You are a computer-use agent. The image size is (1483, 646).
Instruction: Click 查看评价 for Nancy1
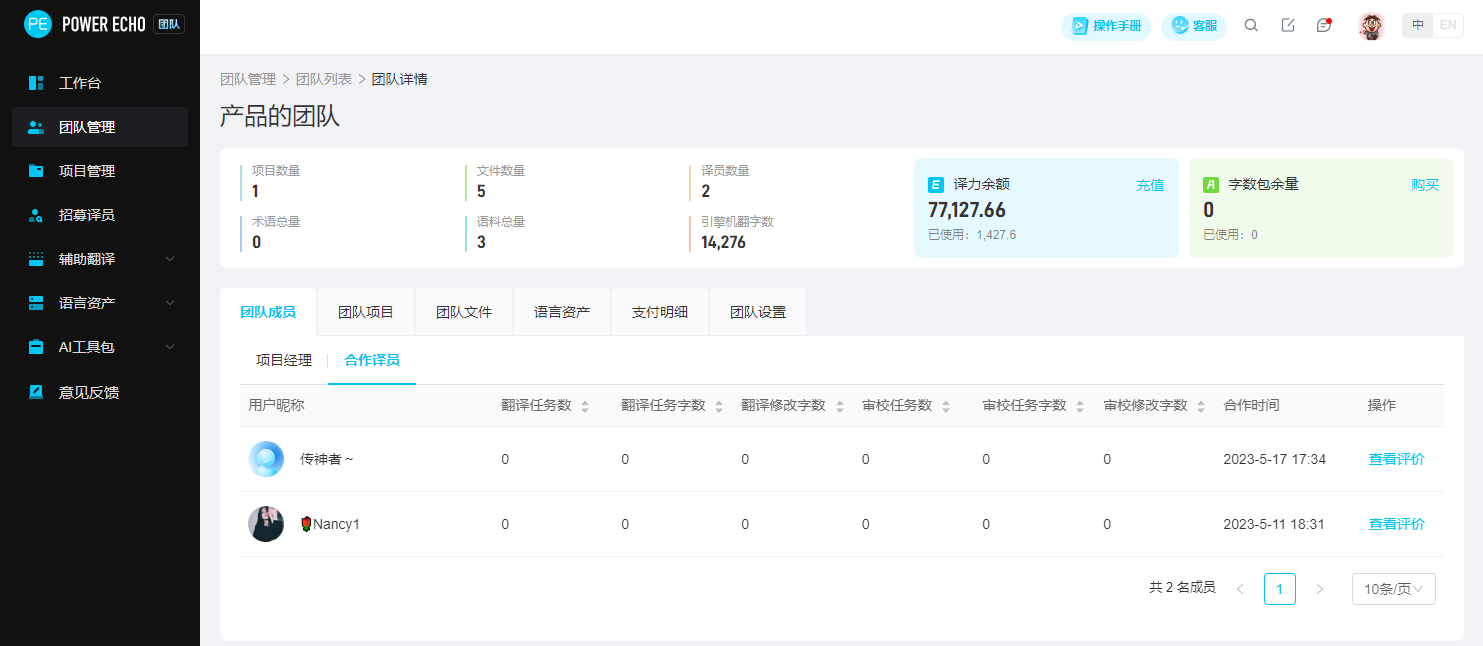[x=1395, y=524]
